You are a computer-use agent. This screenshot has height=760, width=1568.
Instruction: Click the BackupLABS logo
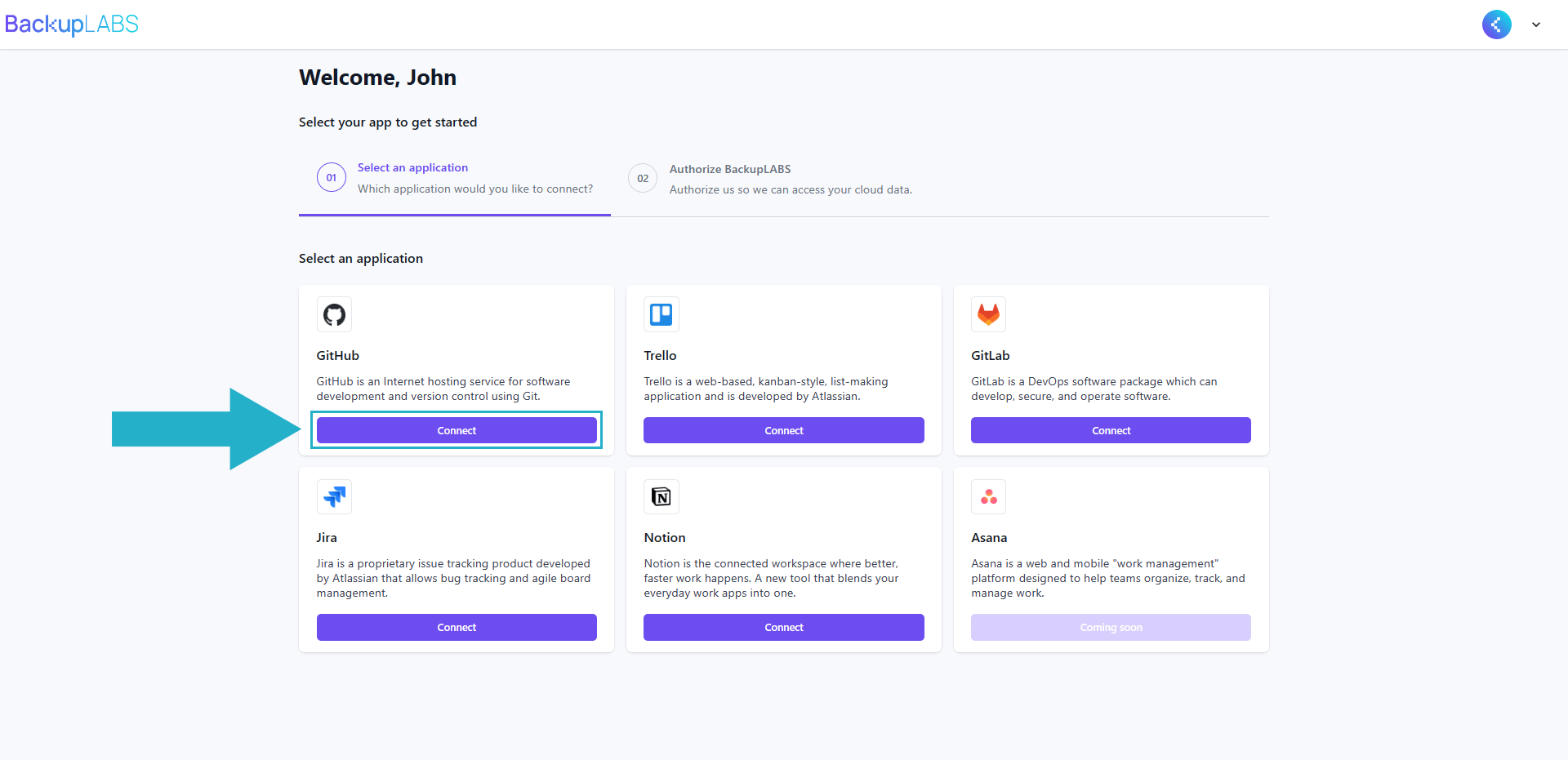(72, 24)
